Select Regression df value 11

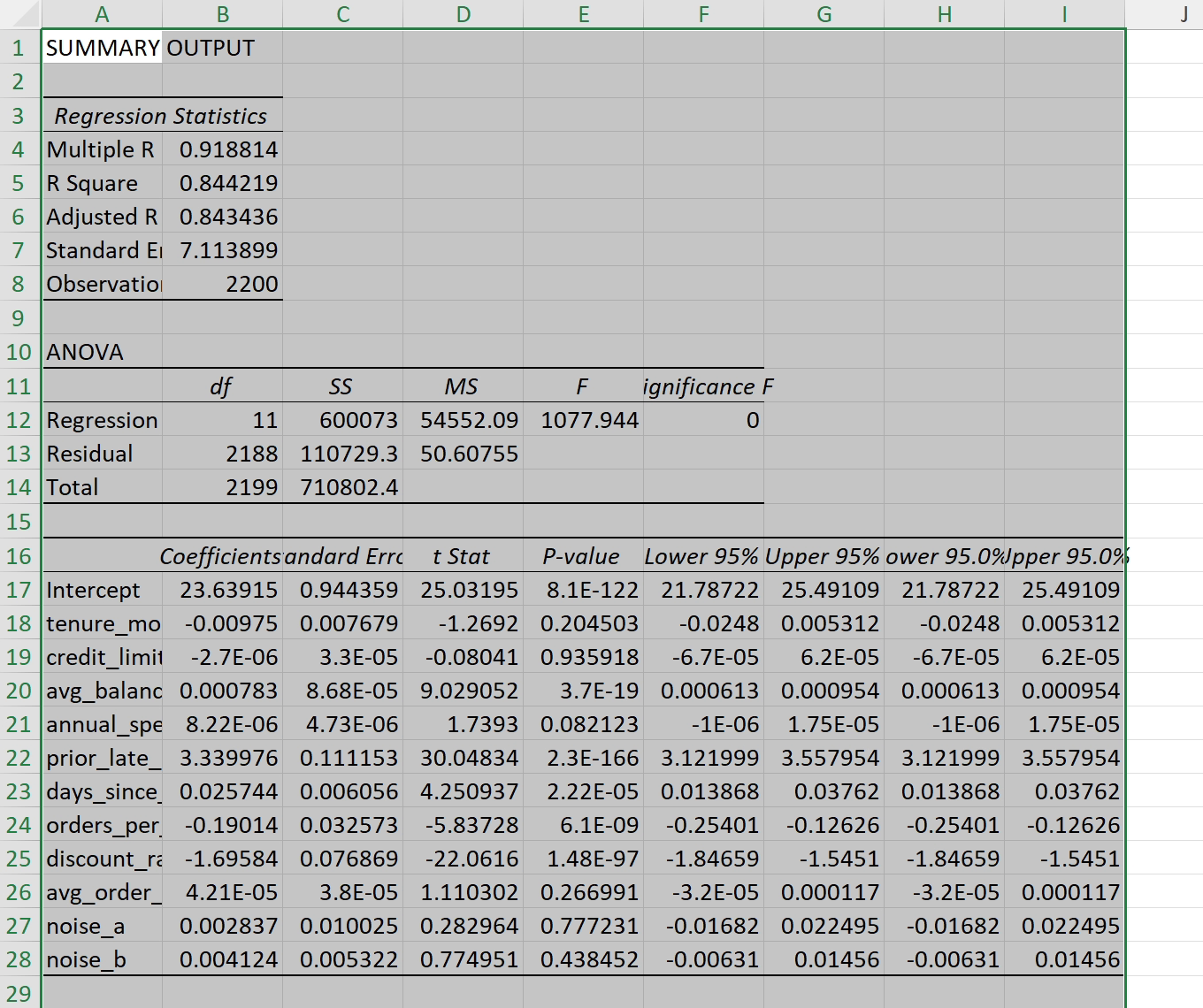pos(223,420)
